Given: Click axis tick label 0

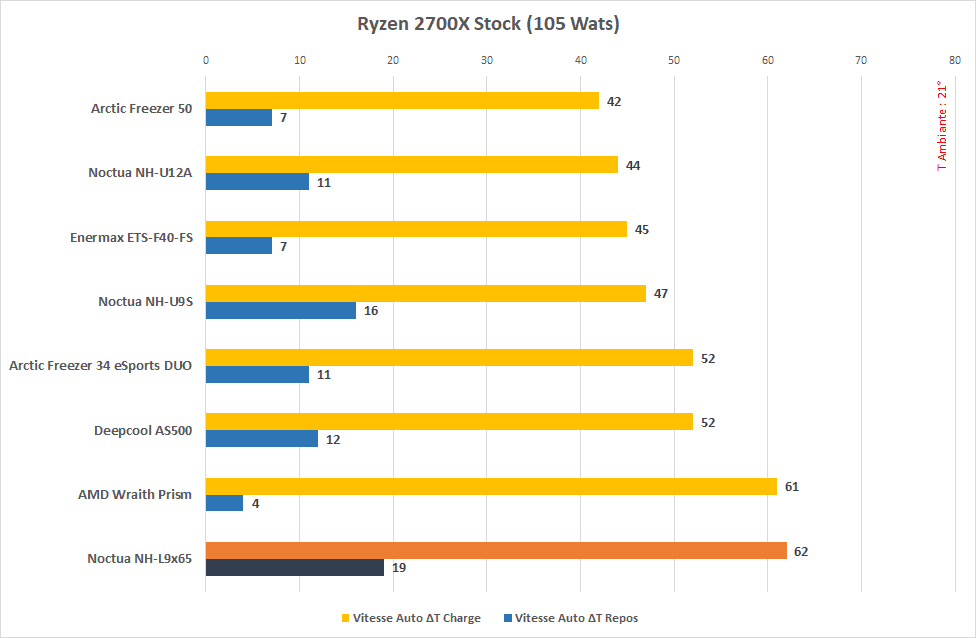Looking at the screenshot, I should click(206, 60).
